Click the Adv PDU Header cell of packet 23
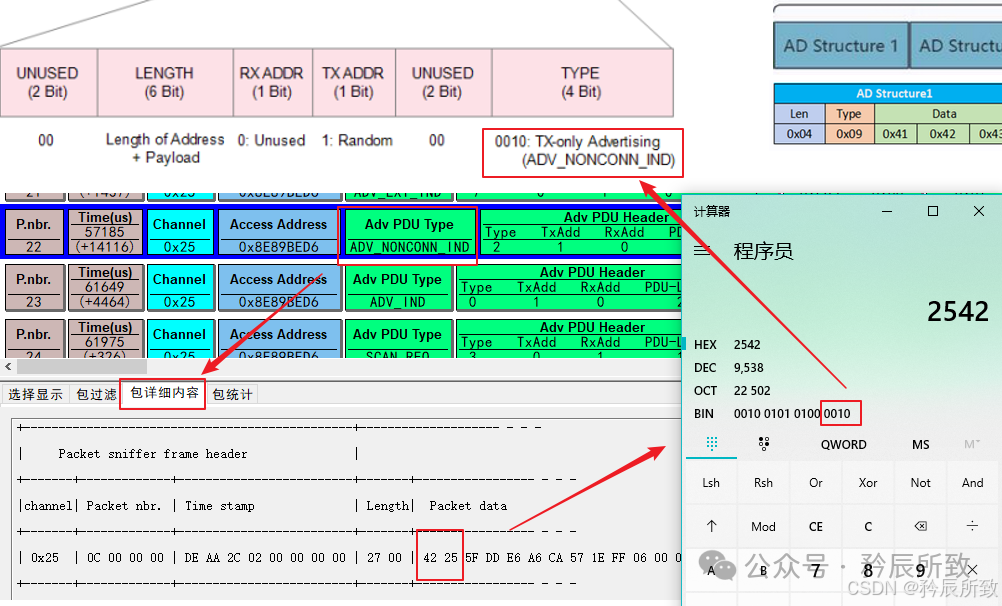Screen dimensions: 1002x606 click(x=570, y=288)
